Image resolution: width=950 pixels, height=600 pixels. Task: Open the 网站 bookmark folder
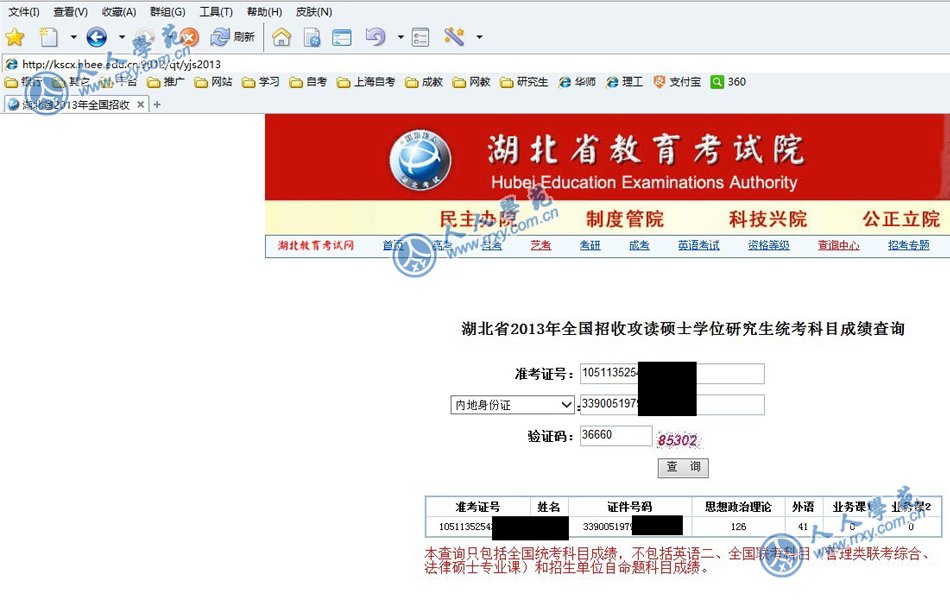click(213, 82)
